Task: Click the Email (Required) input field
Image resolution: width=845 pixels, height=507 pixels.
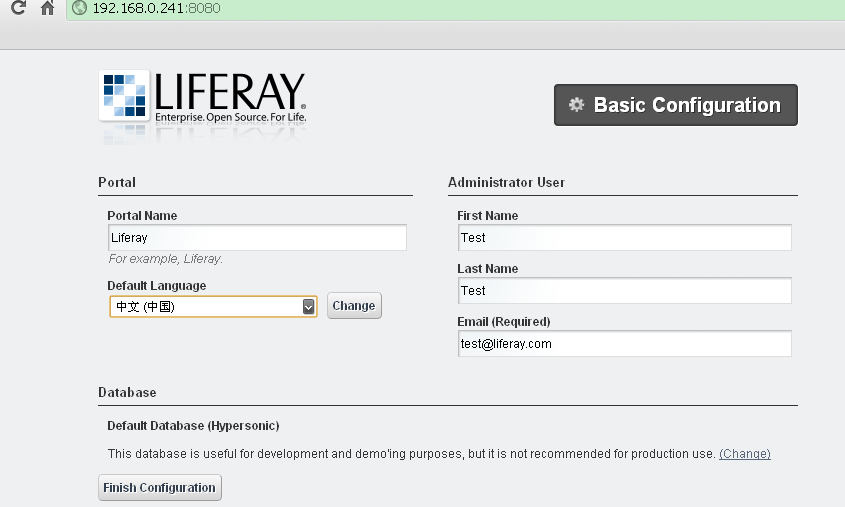Action: click(x=625, y=344)
